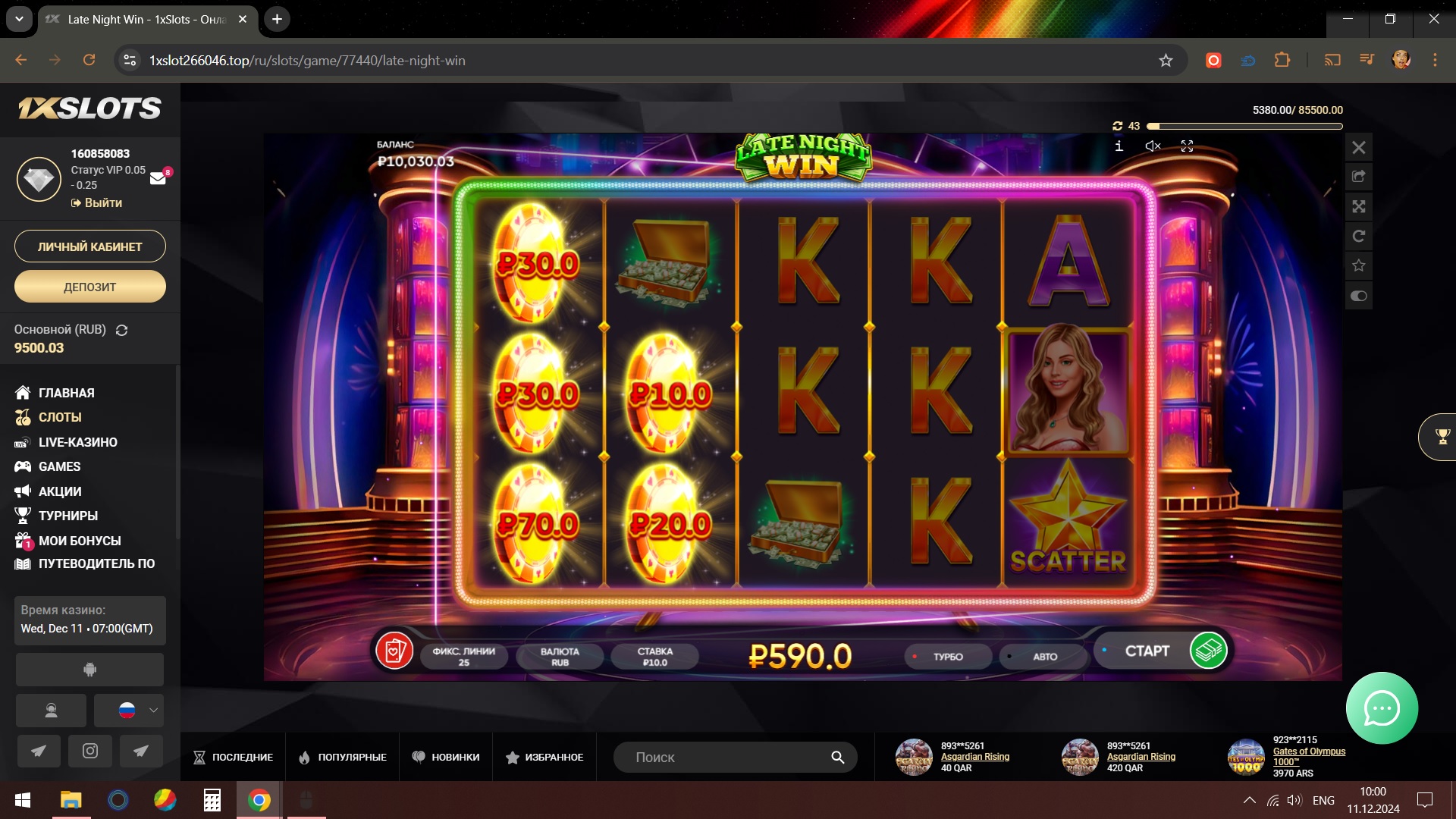Click the fullscreen icon next to sound
This screenshot has height=819, width=1456.
coord(1187,146)
